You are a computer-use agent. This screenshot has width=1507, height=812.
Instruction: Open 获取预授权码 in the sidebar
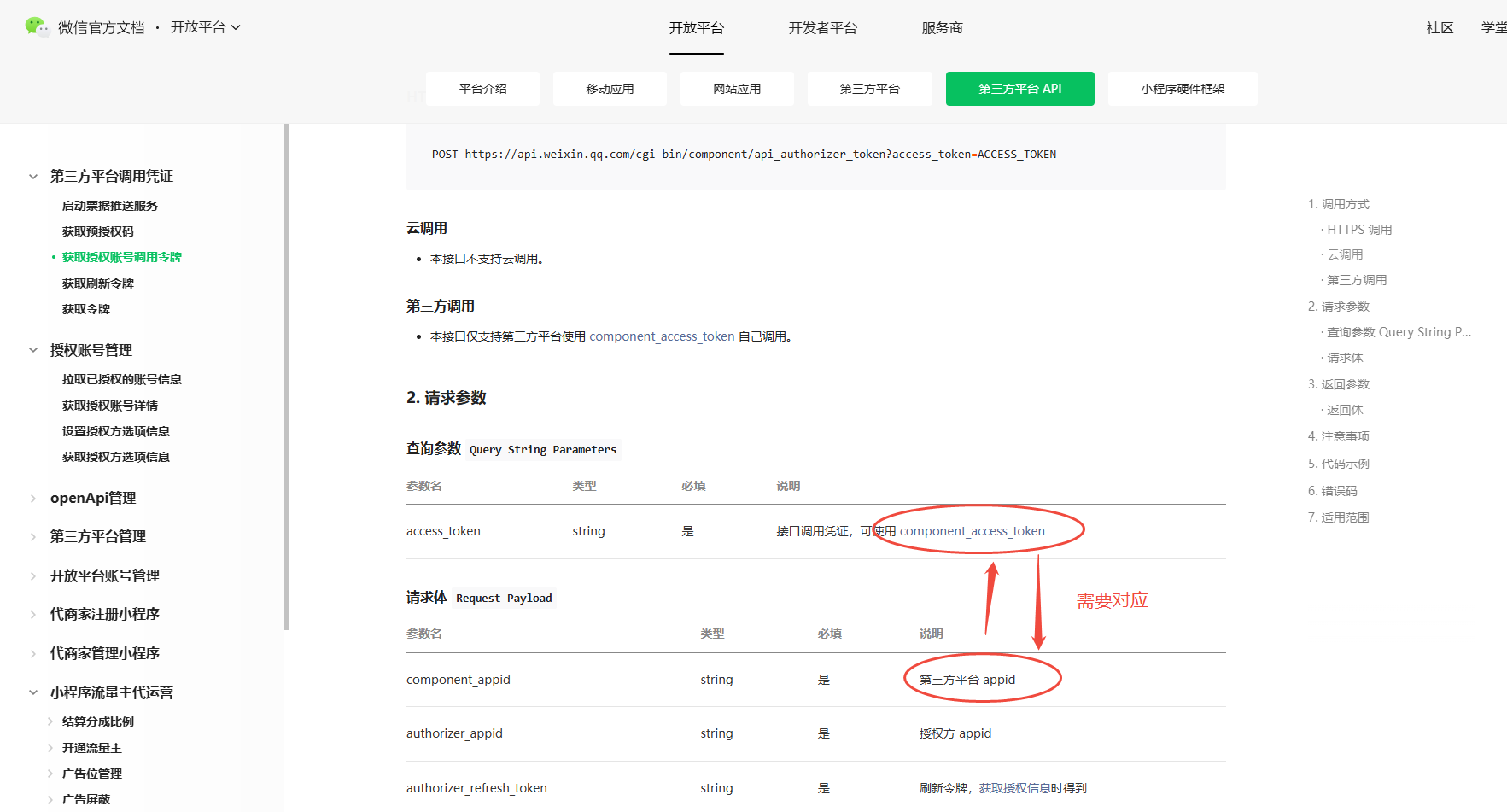pyautogui.click(x=98, y=231)
